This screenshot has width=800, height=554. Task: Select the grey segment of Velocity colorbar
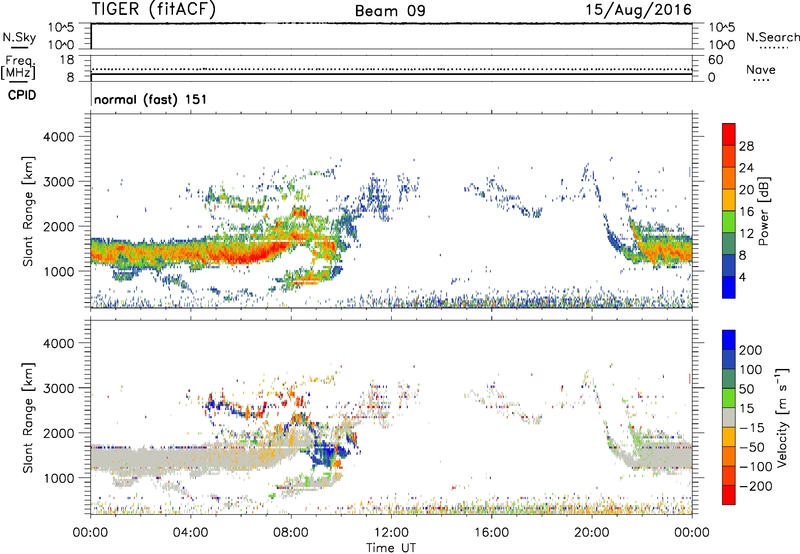point(729,417)
